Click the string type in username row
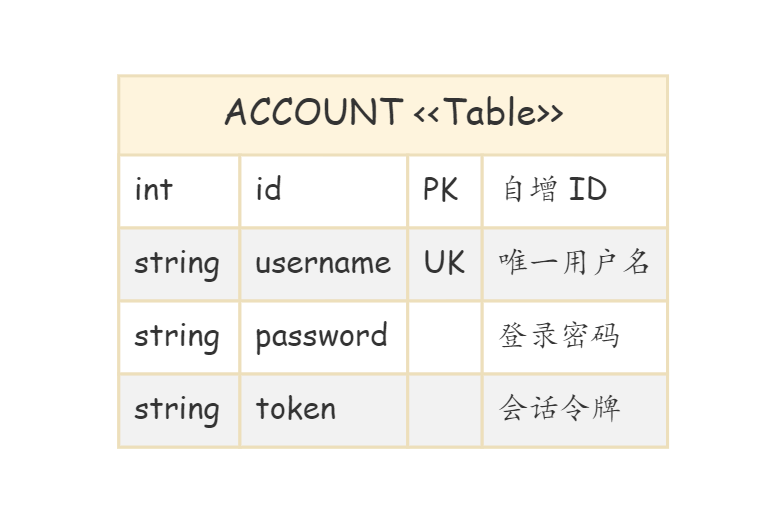This screenshot has height=507, width=784. (179, 264)
